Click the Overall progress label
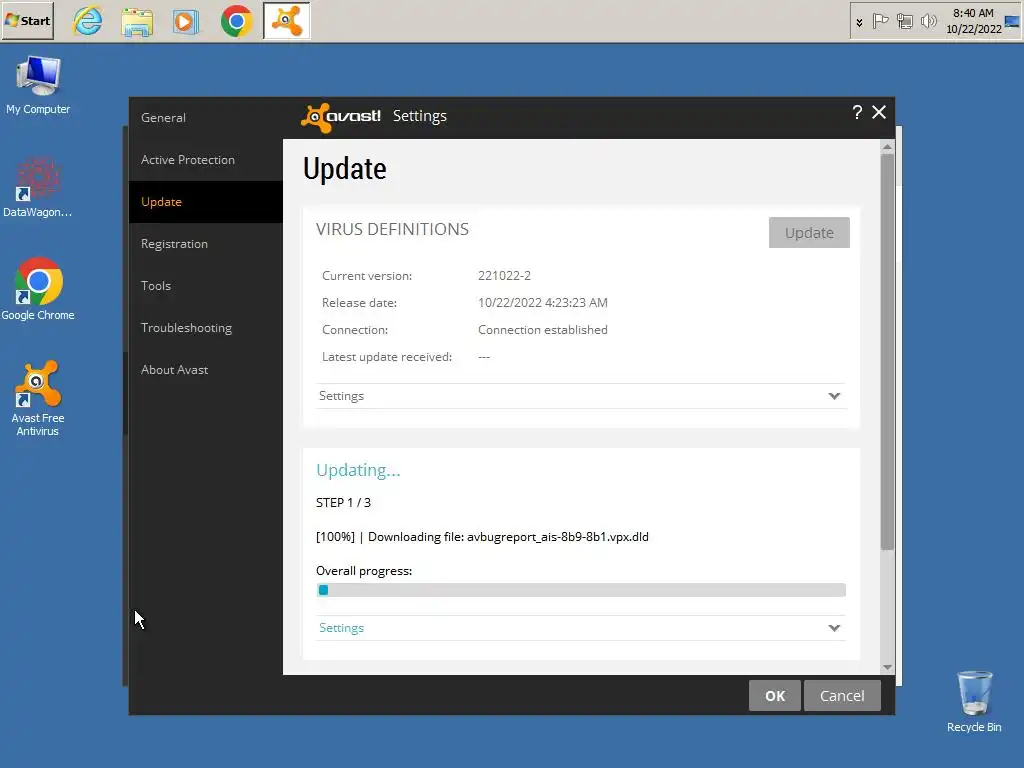 [x=364, y=571]
